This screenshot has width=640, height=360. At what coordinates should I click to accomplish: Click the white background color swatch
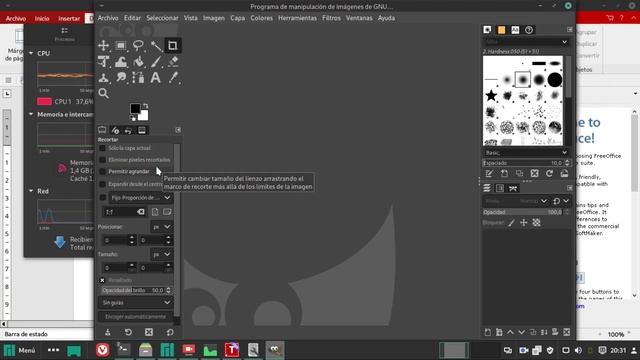pyautogui.click(x=144, y=116)
